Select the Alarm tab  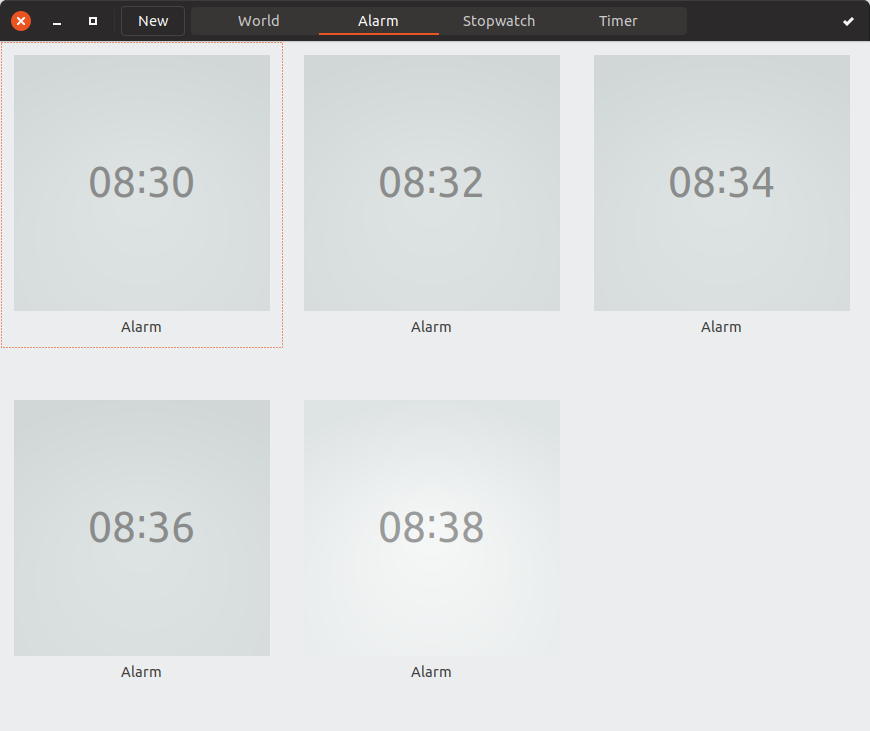[378, 21]
